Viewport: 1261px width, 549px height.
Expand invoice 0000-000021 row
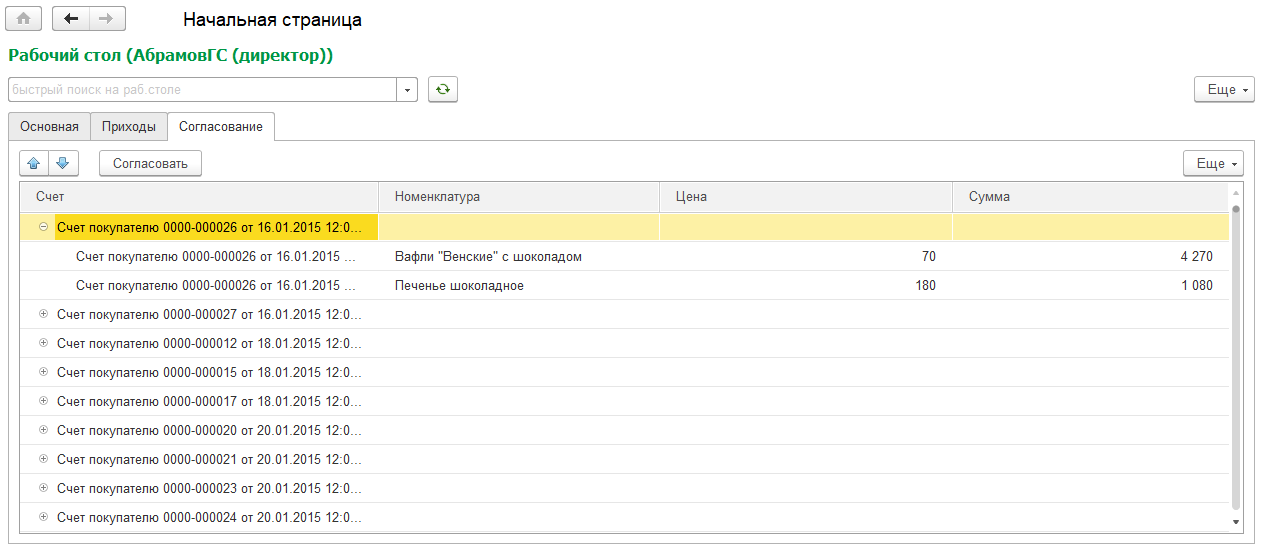tap(43, 459)
